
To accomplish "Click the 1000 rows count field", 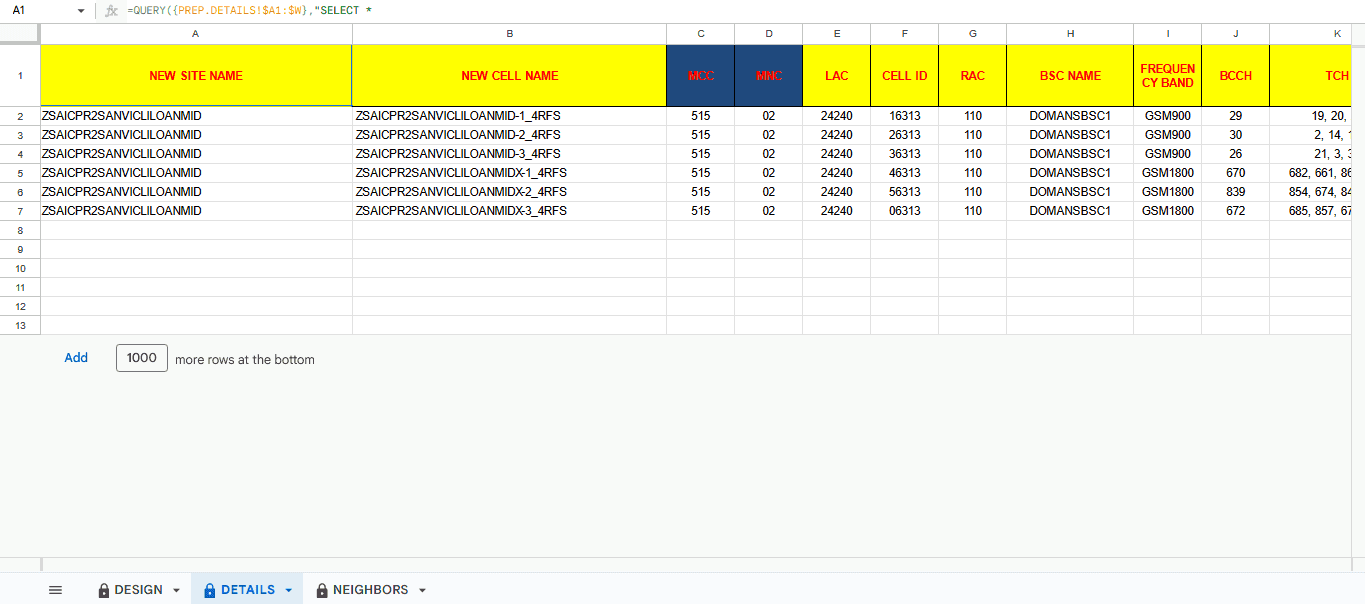I will coord(142,358).
